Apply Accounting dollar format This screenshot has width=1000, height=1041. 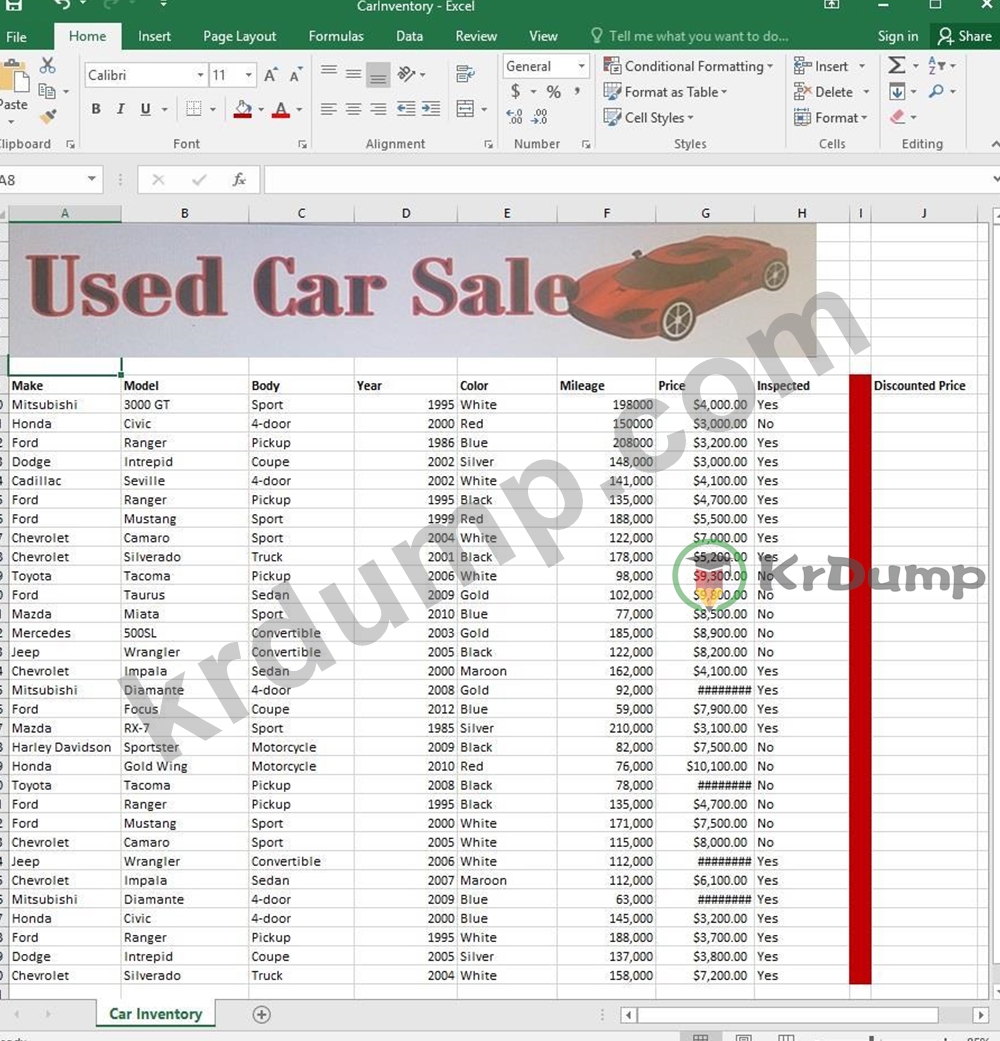[515, 91]
